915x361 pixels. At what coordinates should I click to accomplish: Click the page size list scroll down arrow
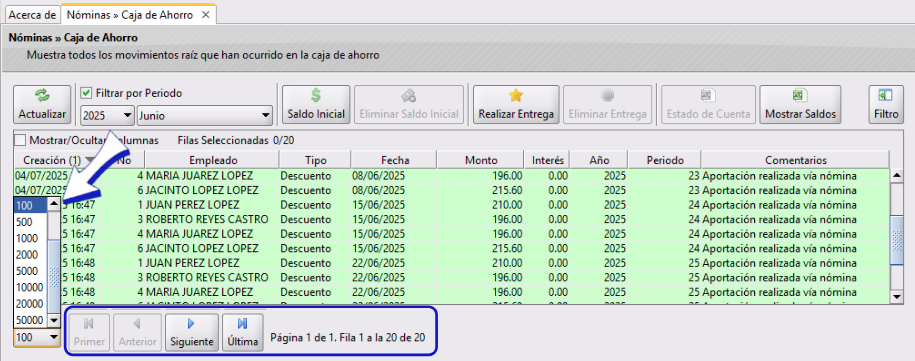coord(54,320)
